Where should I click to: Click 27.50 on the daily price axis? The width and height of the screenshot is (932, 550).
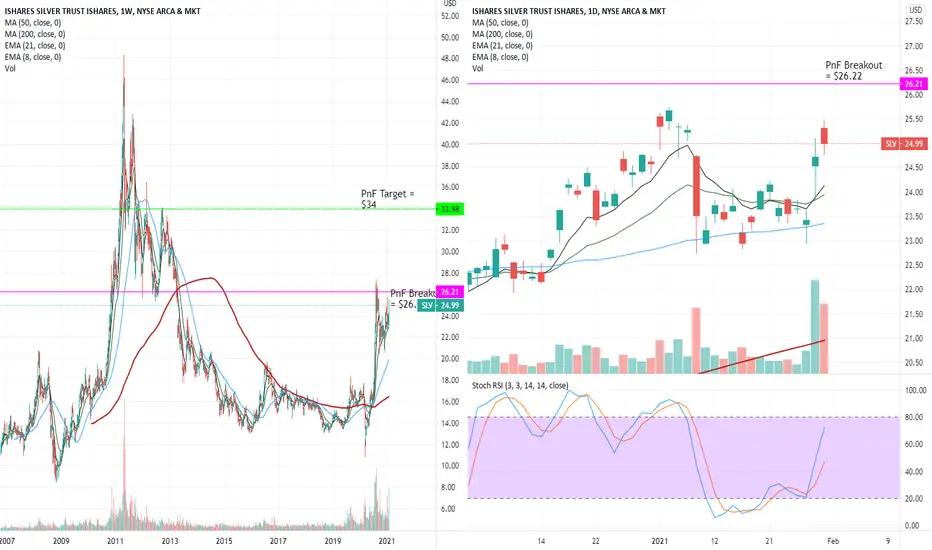914,21
